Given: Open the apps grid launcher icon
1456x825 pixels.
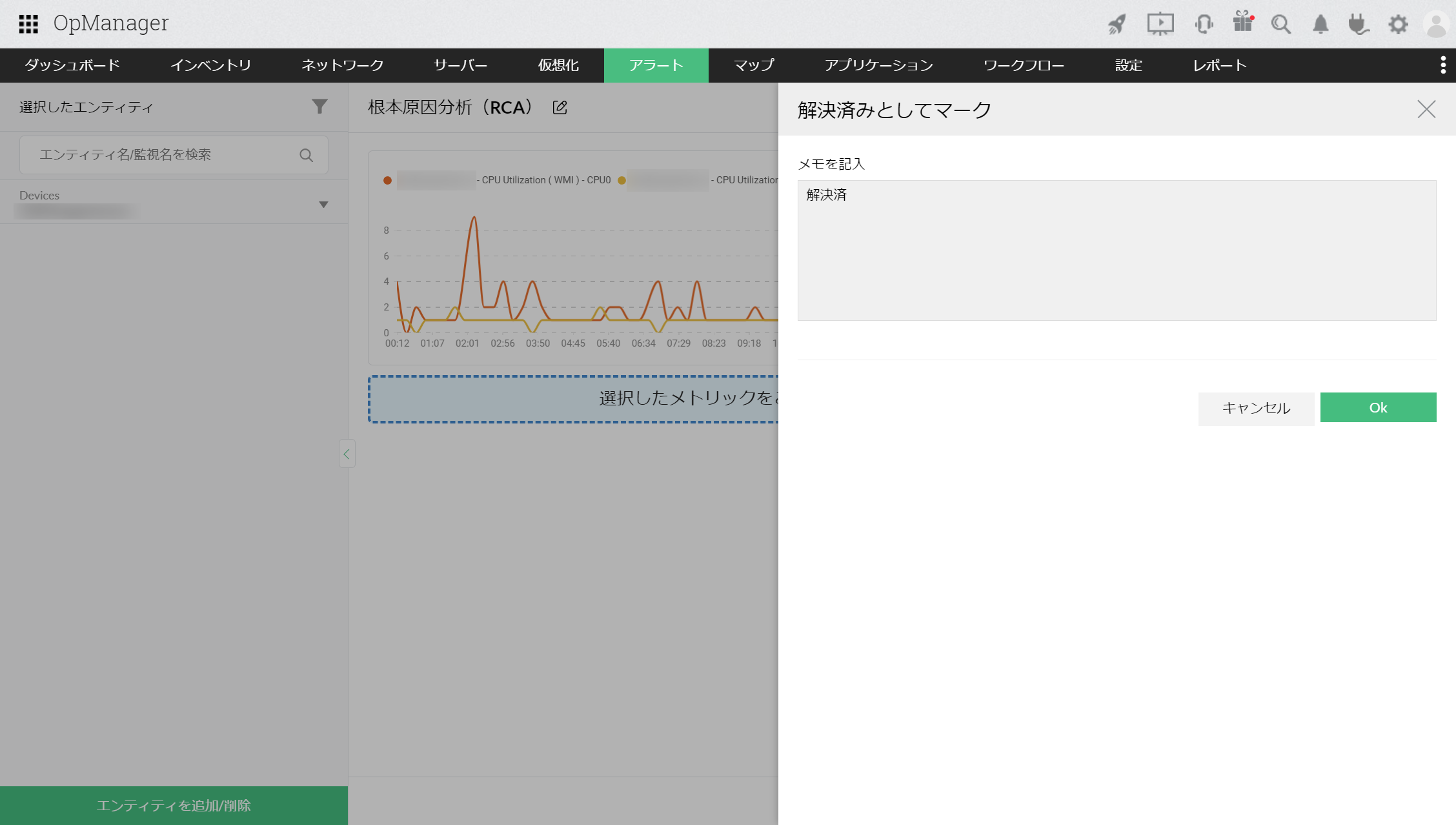Looking at the screenshot, I should pyautogui.click(x=28, y=24).
